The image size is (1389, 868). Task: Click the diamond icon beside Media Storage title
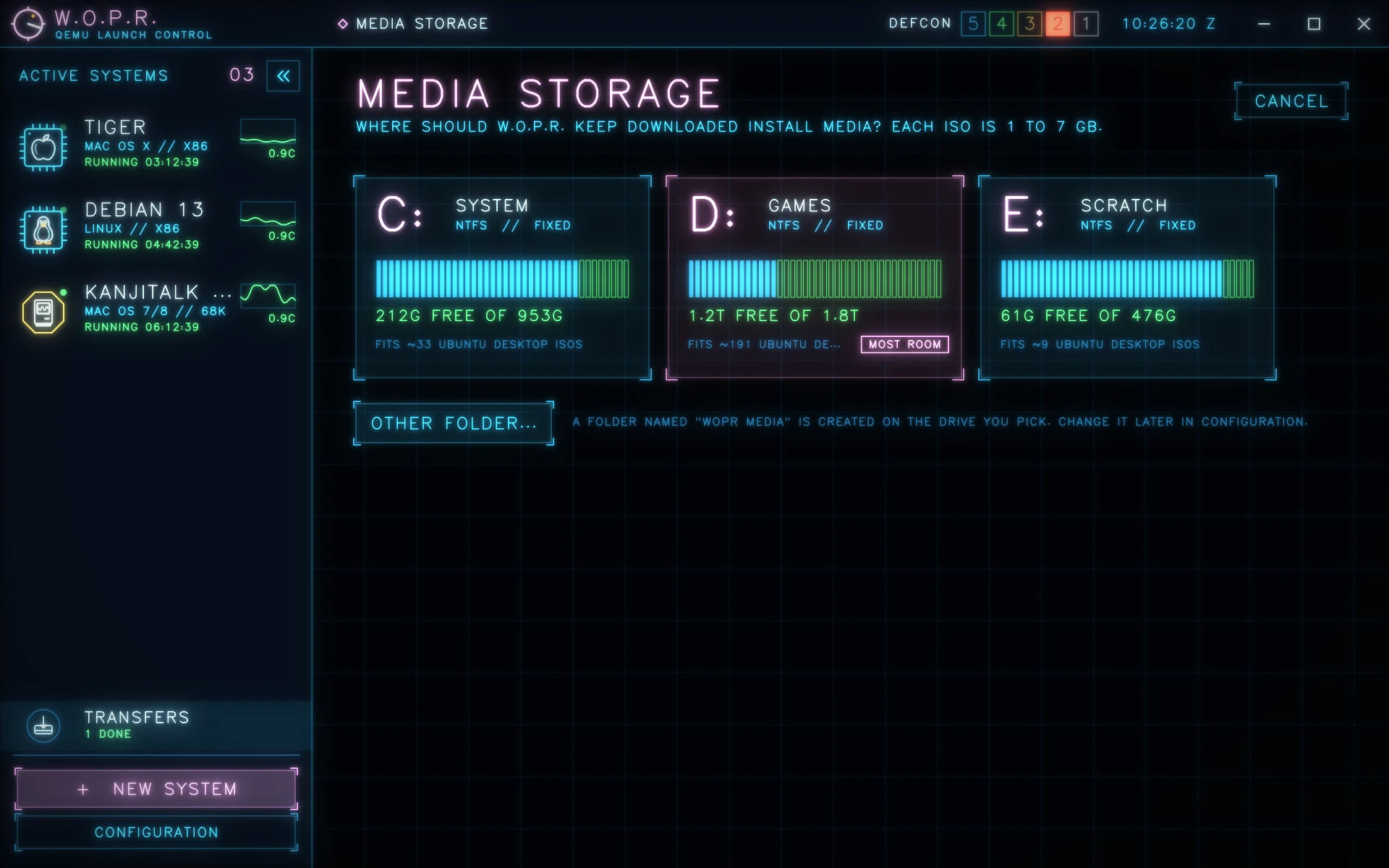[343, 24]
